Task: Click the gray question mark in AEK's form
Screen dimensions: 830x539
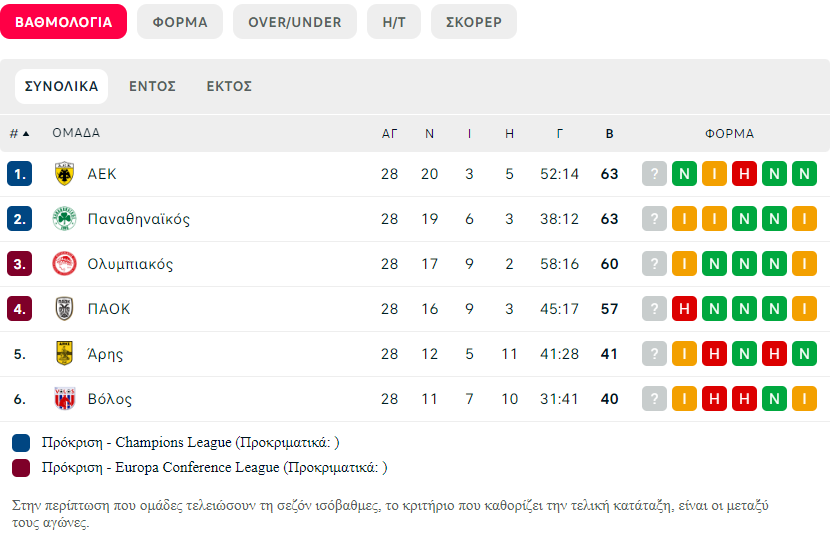Action: point(654,174)
